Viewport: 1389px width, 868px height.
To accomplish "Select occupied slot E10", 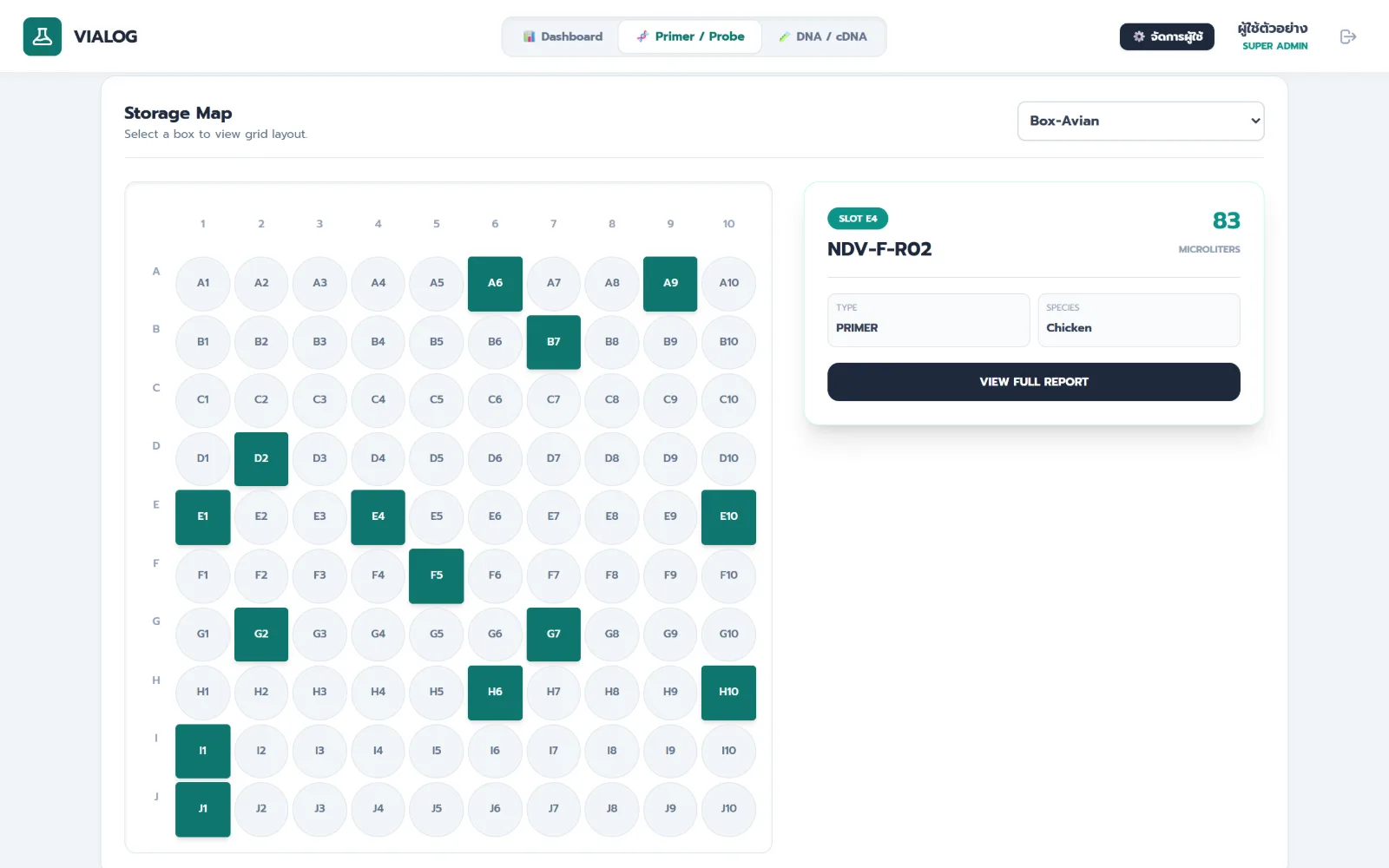I will point(728,516).
